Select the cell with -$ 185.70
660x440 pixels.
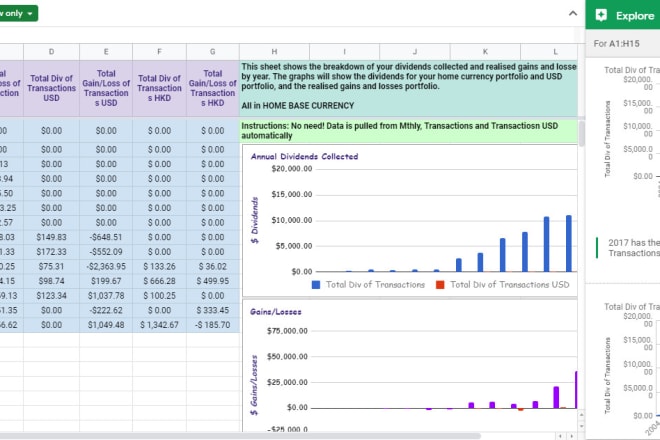pos(213,325)
